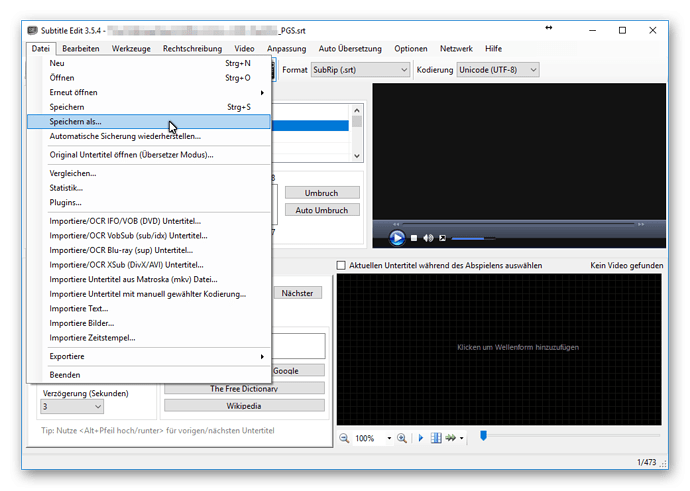Click the Wikipedia button
Image resolution: width=690 pixels, height=491 pixels.
coord(244,406)
